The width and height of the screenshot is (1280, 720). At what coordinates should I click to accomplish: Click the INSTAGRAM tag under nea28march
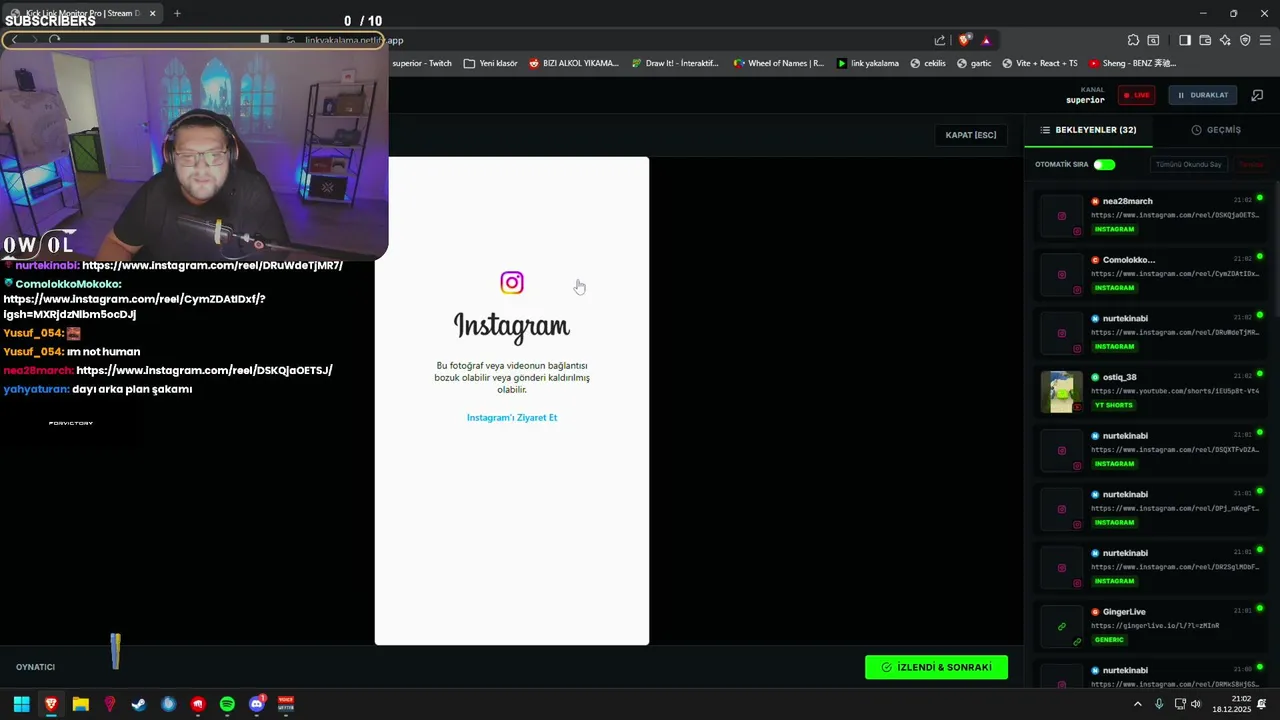tap(1114, 229)
